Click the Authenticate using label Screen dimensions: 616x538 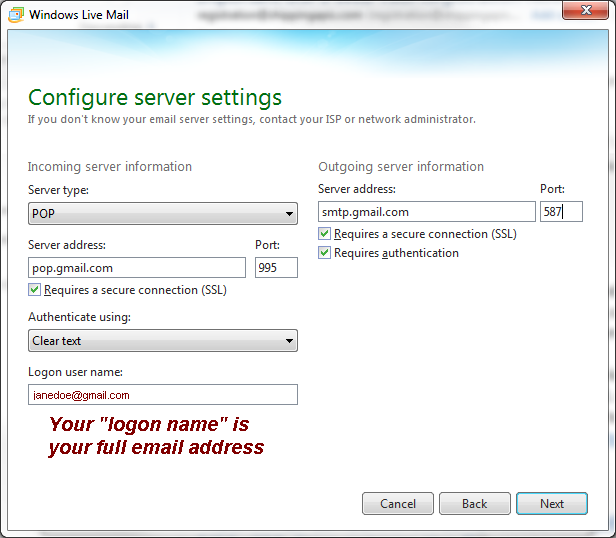(x=79, y=317)
